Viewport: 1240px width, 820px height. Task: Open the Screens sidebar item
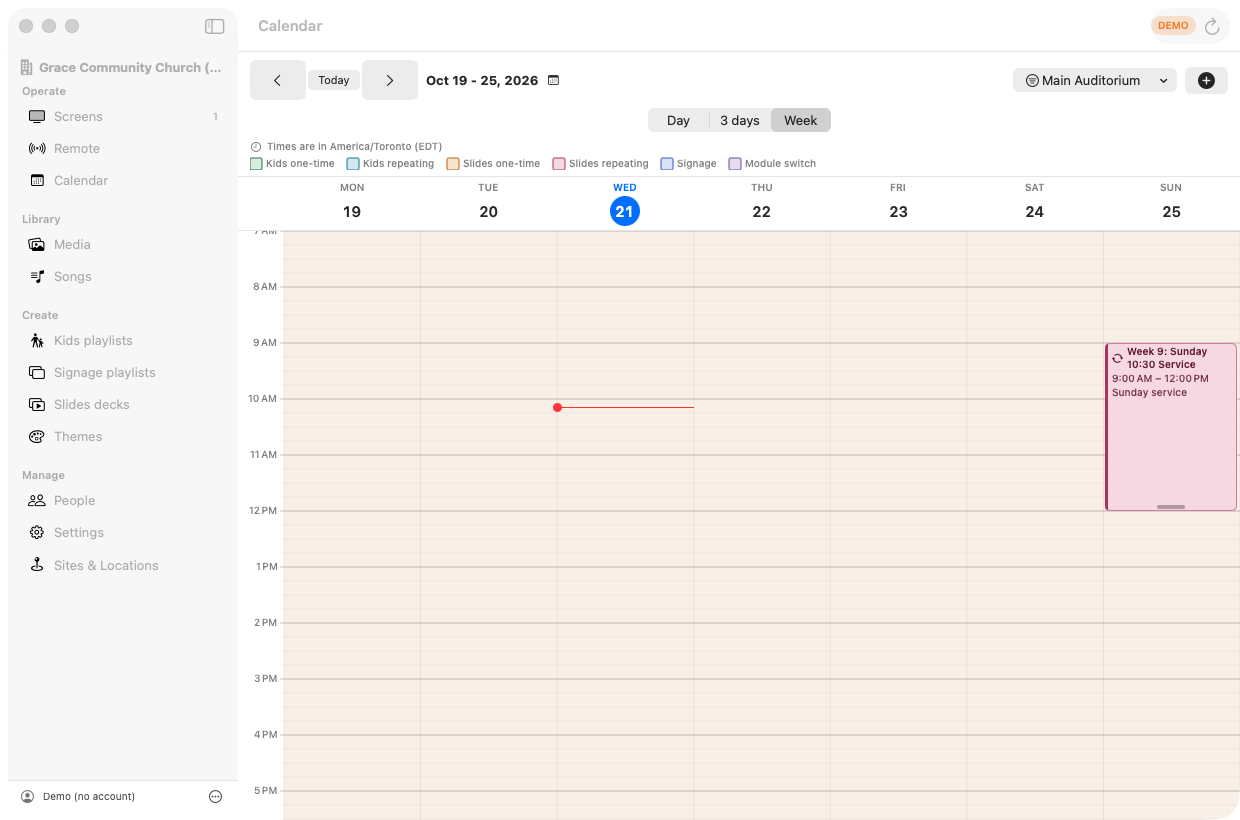[123, 116]
